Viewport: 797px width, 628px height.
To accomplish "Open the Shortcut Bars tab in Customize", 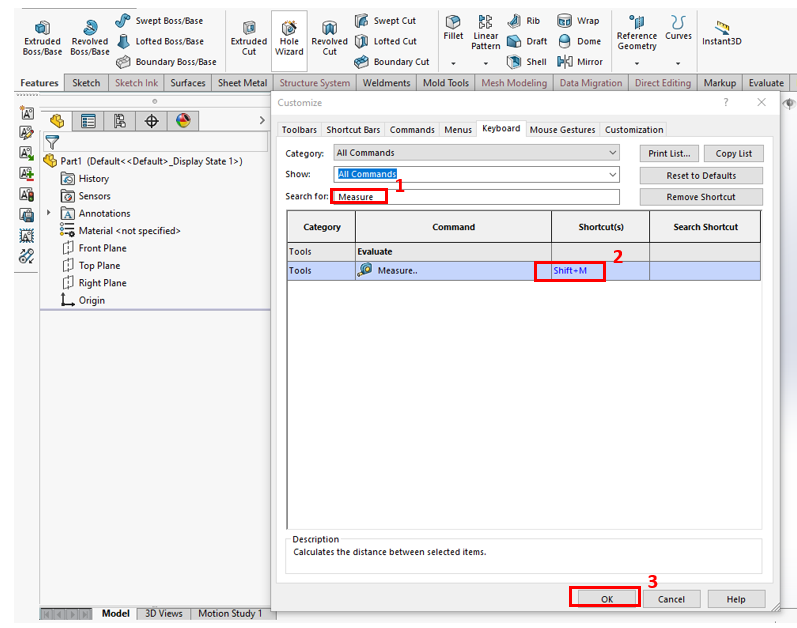I will pos(353,130).
